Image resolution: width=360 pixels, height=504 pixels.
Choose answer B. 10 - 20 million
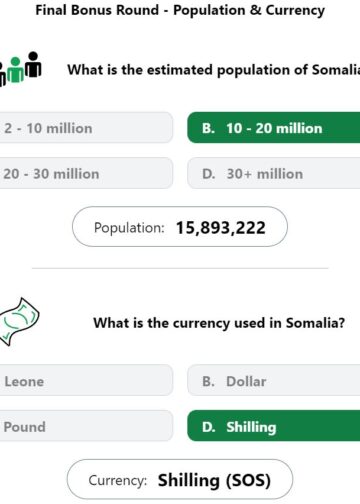(274, 128)
